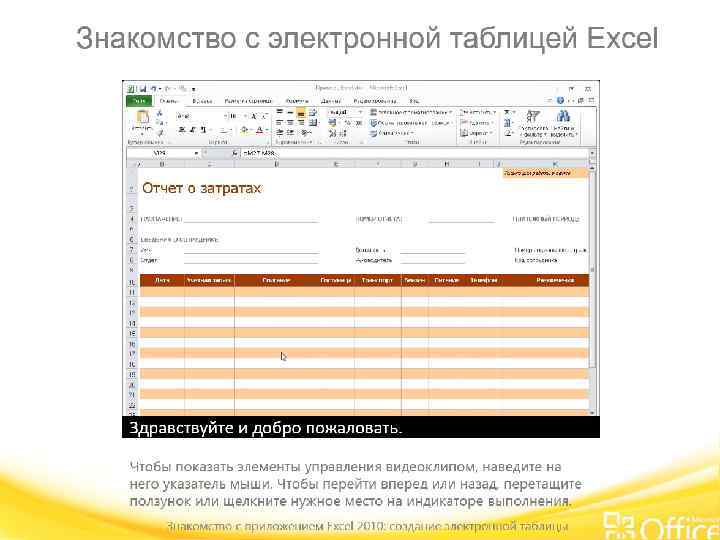Click the fx Insert Function button

pos(235,152)
